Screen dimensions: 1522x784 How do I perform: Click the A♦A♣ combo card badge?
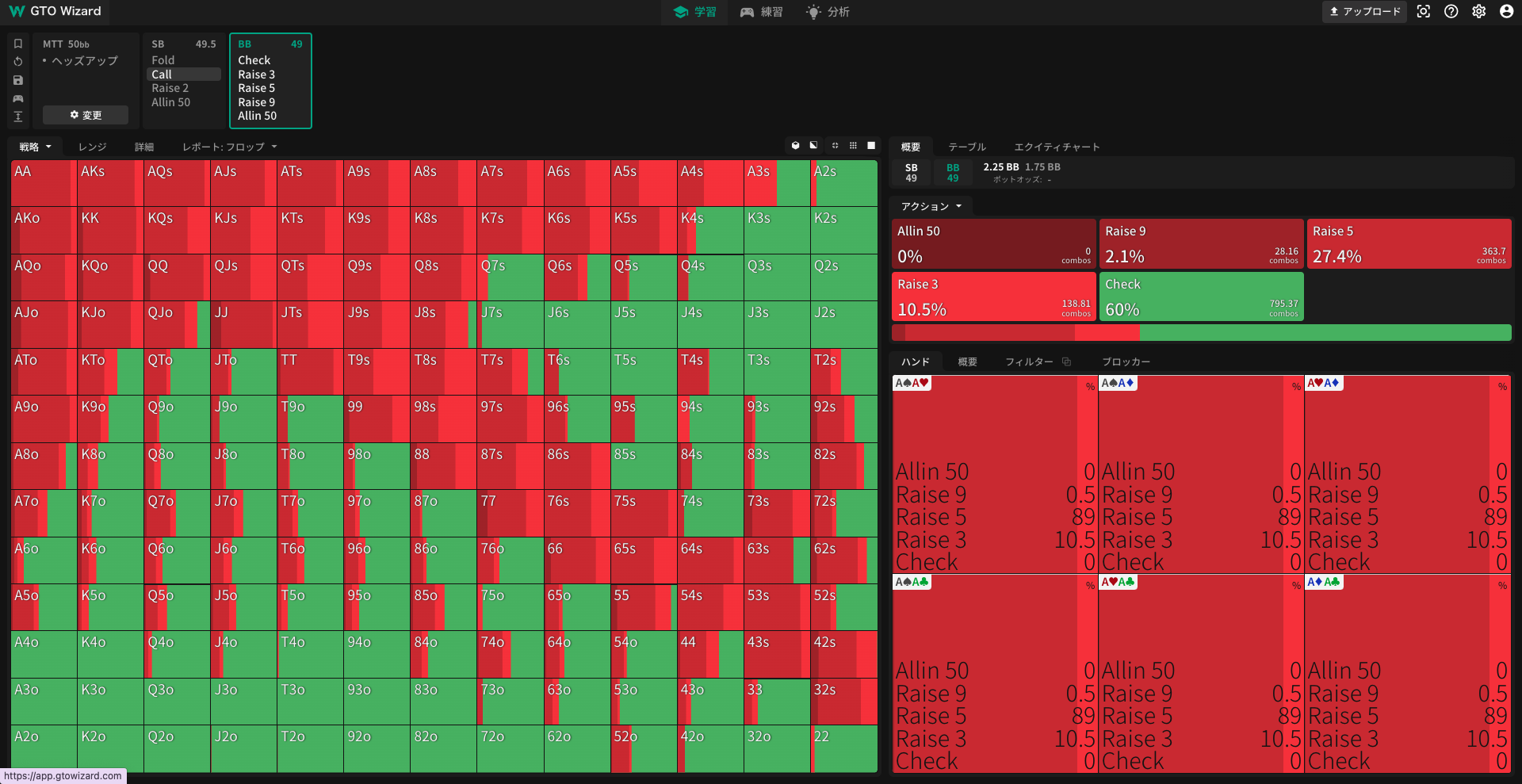[x=1324, y=582]
